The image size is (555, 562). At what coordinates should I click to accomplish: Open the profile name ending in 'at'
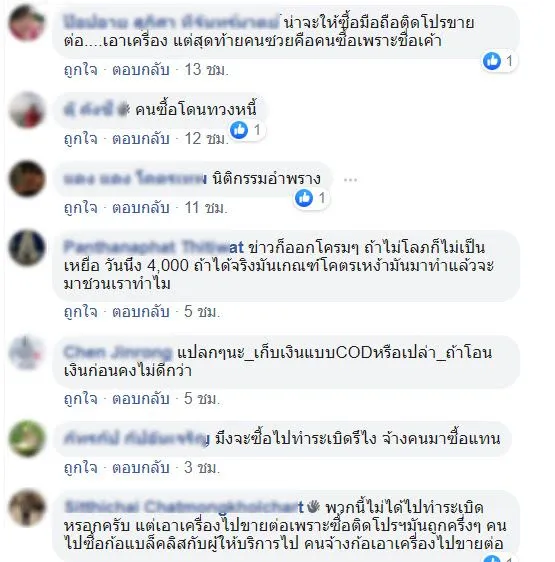click(154, 248)
